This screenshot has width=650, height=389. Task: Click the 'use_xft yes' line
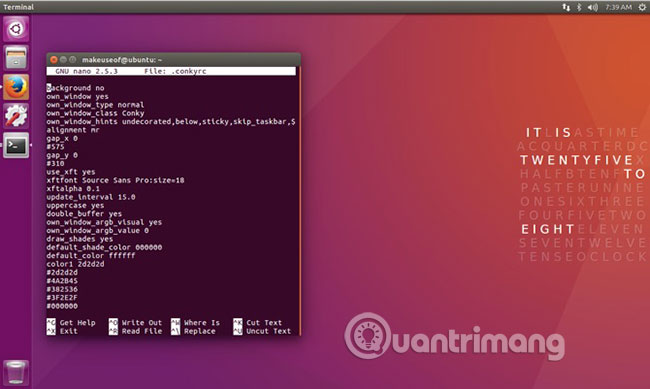coord(71,172)
